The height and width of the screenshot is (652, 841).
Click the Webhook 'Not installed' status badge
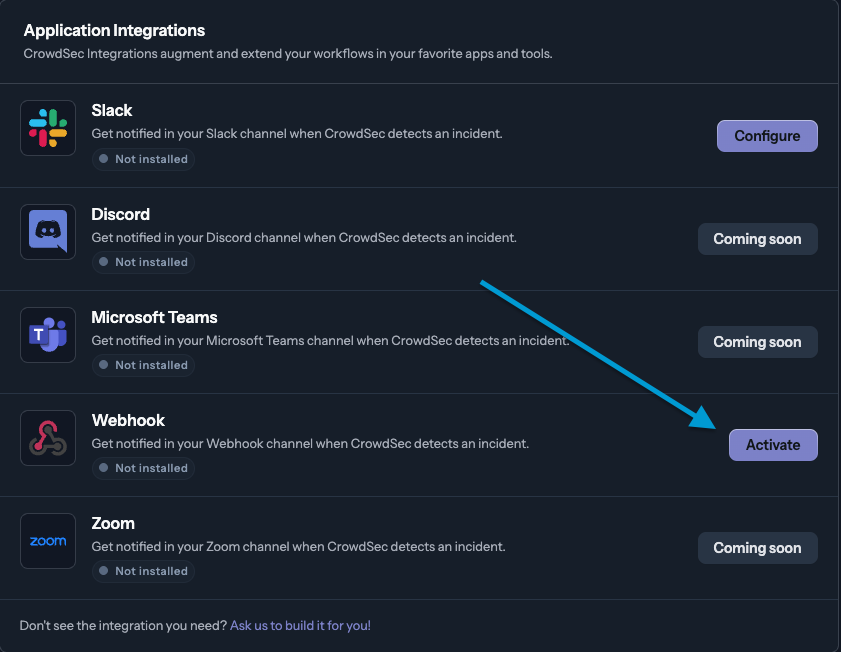(x=142, y=468)
